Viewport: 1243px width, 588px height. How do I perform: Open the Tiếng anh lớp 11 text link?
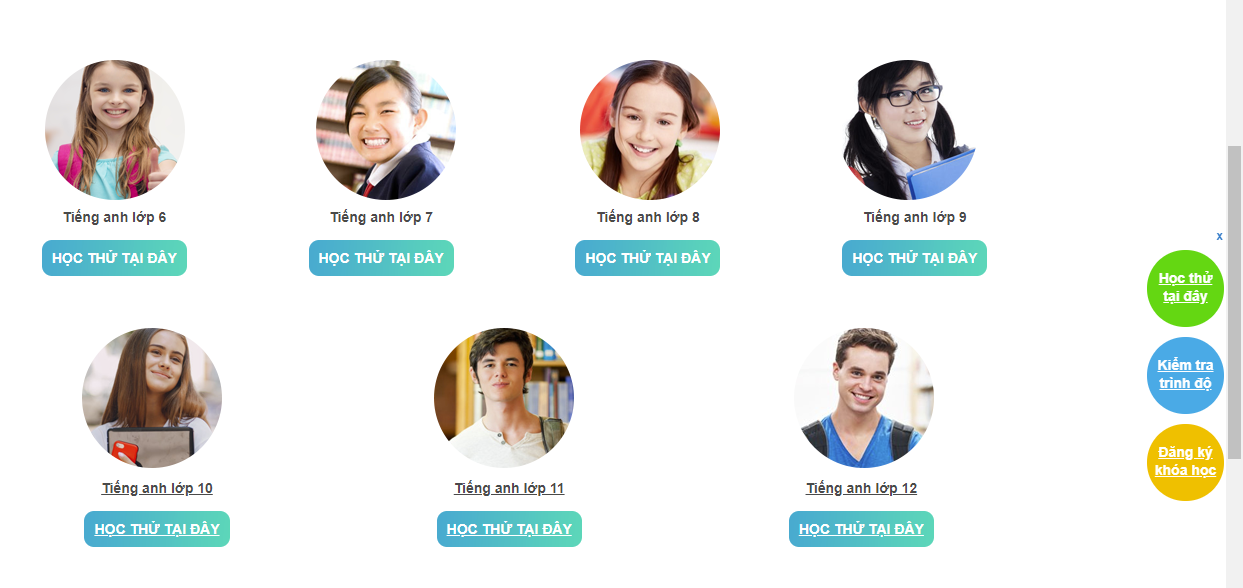click(x=509, y=489)
